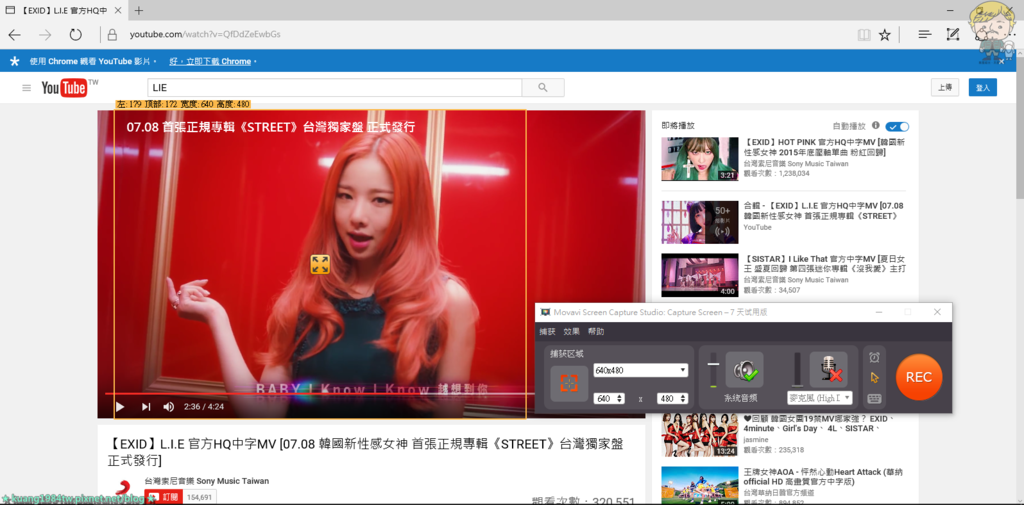Viewport: 1024px width, 505px height.
Task: Open the microphone device dropdown
Action: (820, 398)
